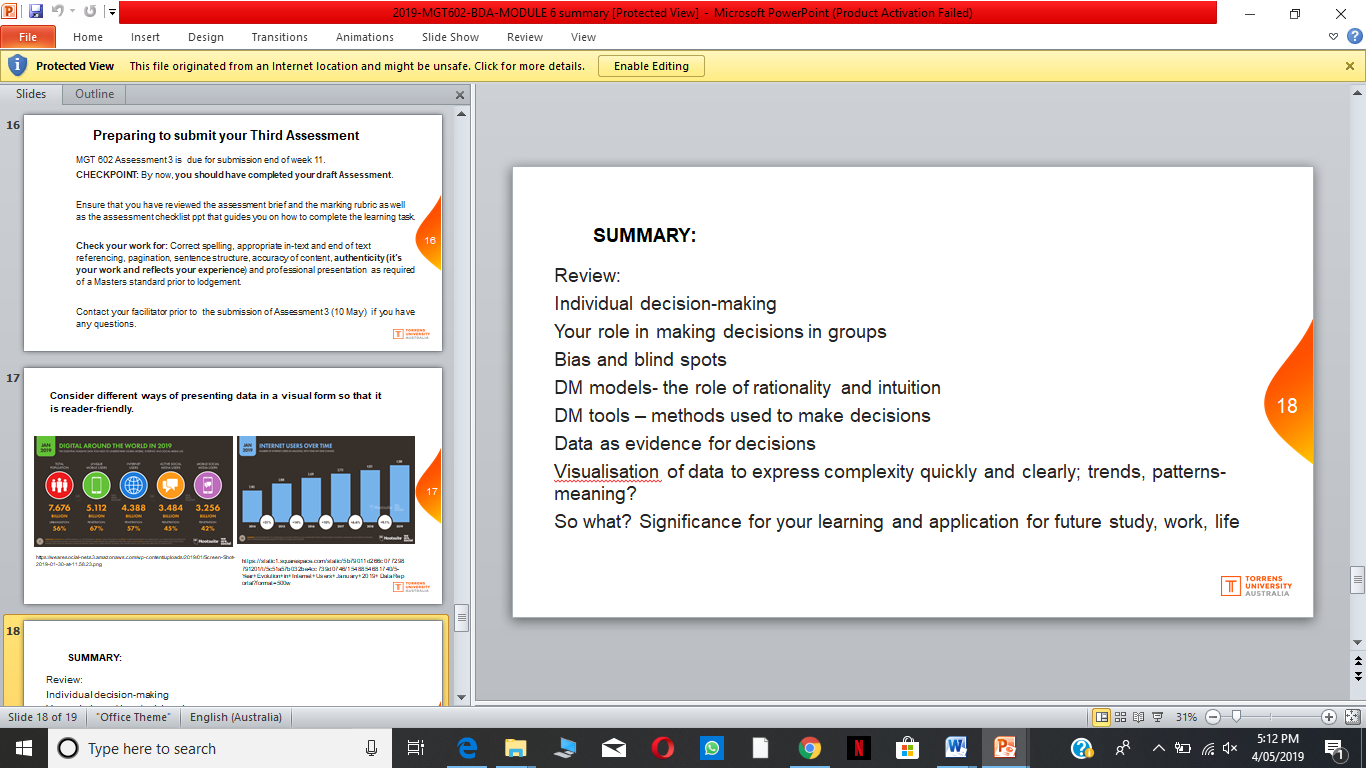The image size is (1366, 768).
Task: Select the Slides pane tab
Action: coord(31,94)
